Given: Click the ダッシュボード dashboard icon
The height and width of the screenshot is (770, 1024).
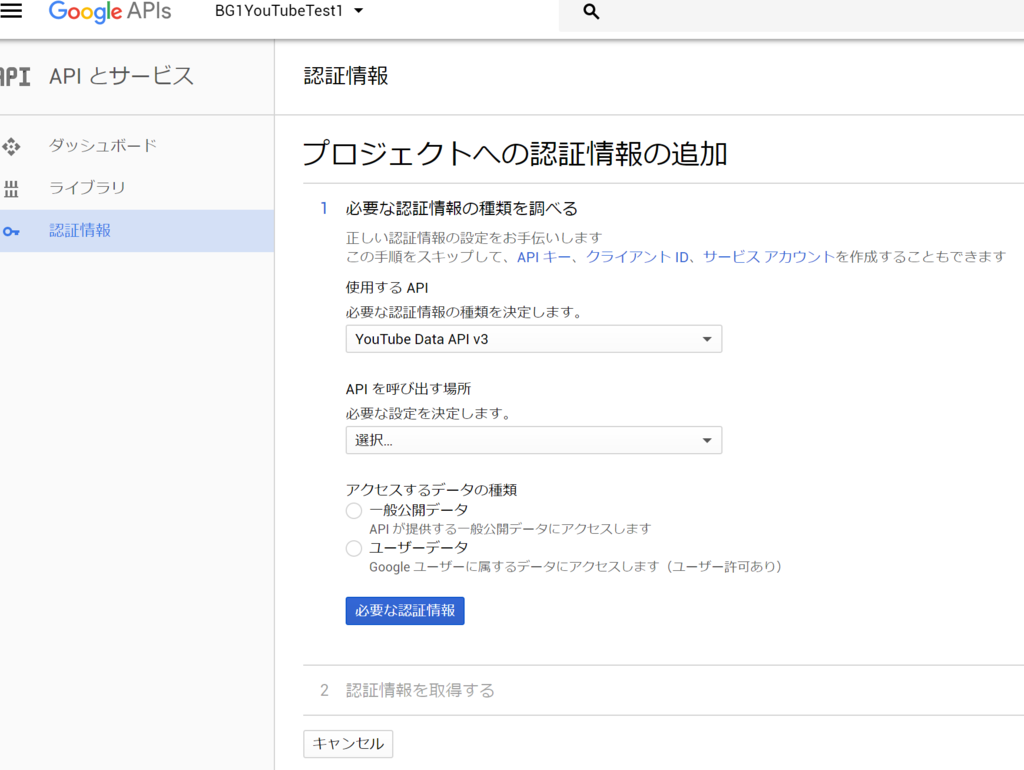Looking at the screenshot, I should click(x=11, y=146).
